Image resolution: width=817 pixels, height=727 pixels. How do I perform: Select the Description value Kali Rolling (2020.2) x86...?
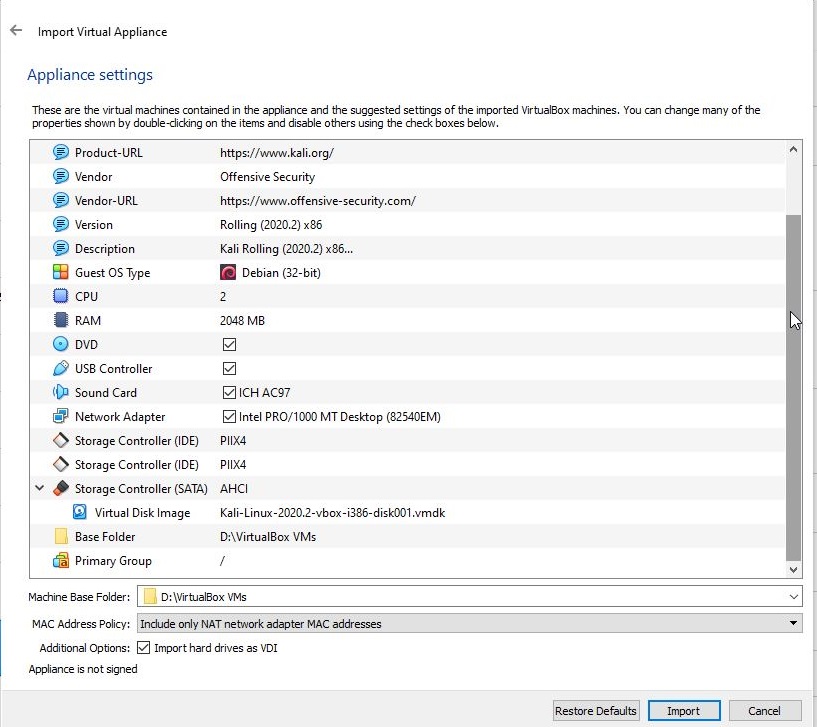coord(286,249)
